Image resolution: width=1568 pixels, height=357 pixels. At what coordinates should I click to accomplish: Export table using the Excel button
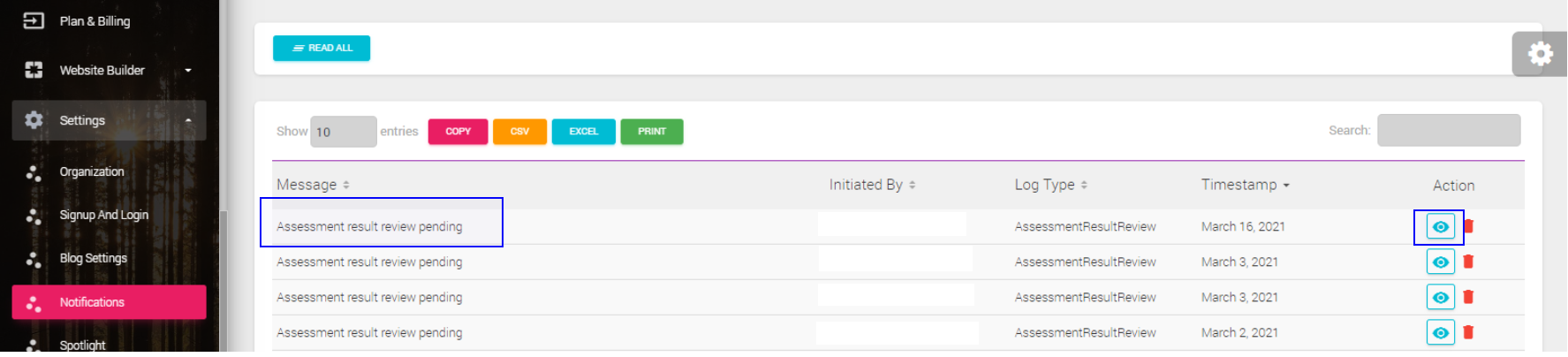[x=583, y=132]
